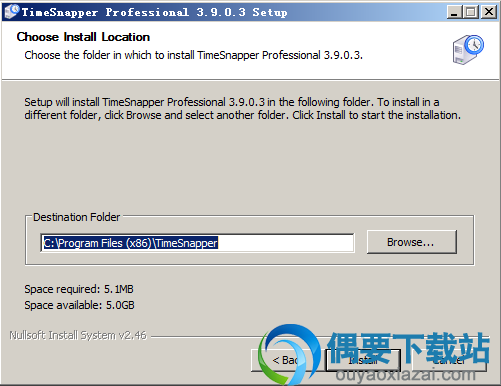Click the computer clock installer icon
Screen dimensions: 501x386
tap(468, 49)
